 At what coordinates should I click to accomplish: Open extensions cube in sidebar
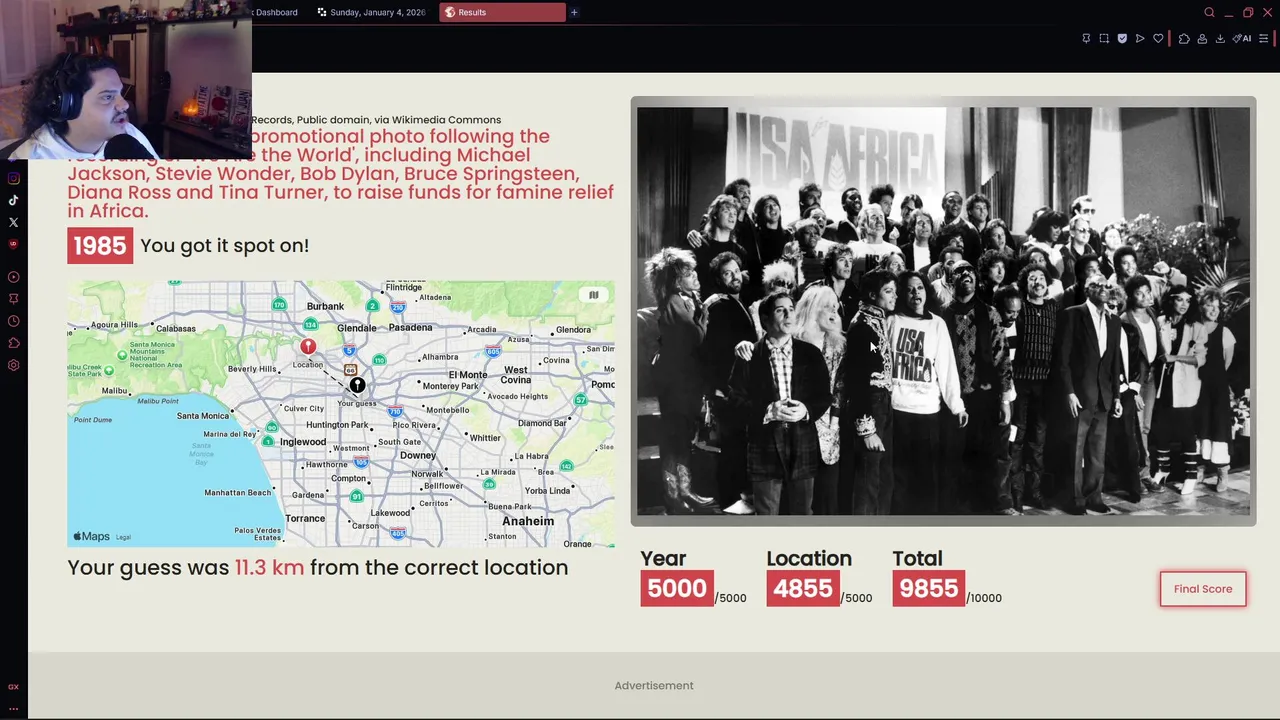(x=13, y=343)
